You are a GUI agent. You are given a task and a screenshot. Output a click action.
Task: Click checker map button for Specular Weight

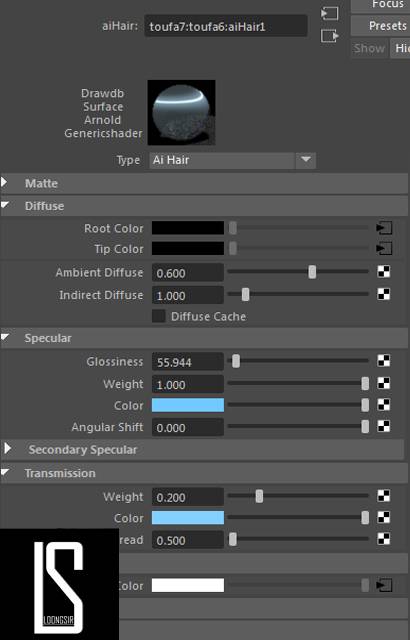click(383, 383)
